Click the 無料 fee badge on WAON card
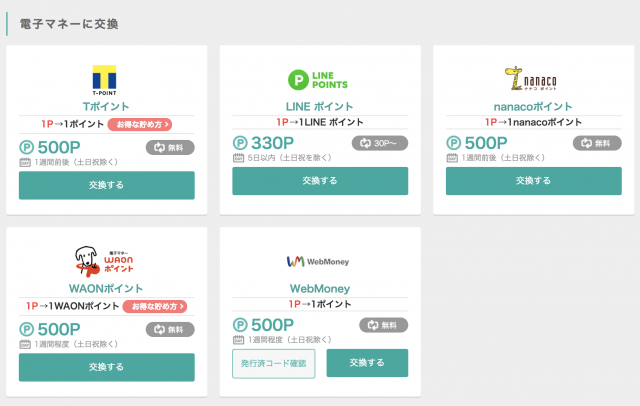The width and height of the screenshot is (640, 406). click(x=170, y=329)
